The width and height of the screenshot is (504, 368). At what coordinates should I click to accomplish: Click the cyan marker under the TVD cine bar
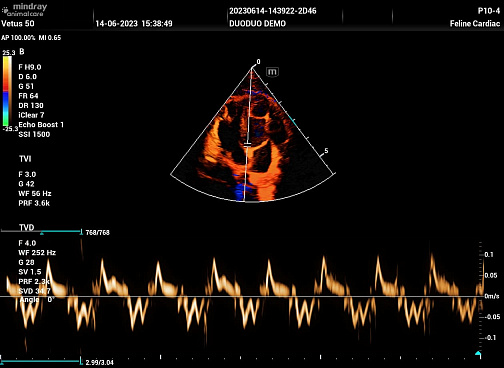(42, 234)
